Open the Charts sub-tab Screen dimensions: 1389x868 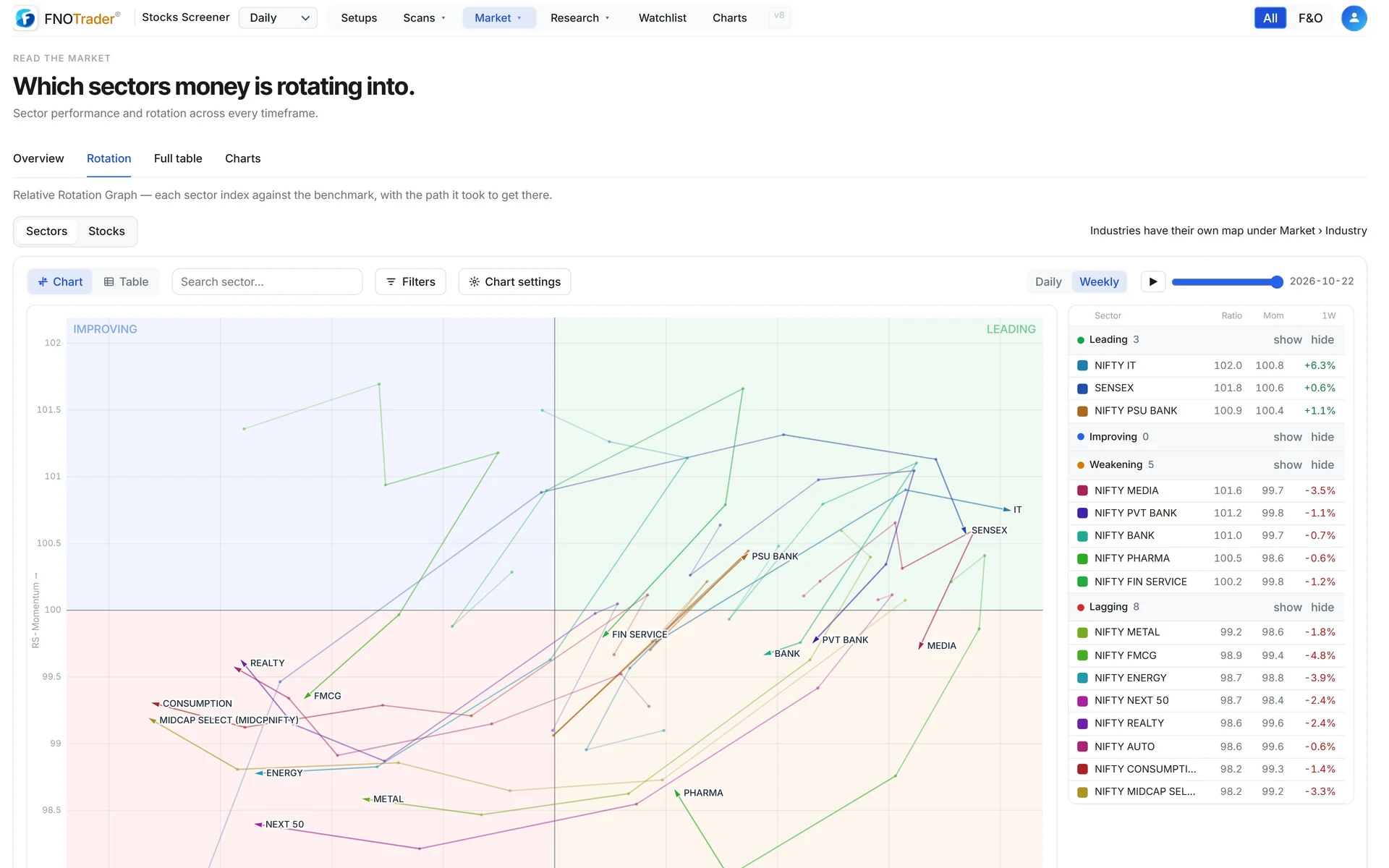tap(242, 158)
